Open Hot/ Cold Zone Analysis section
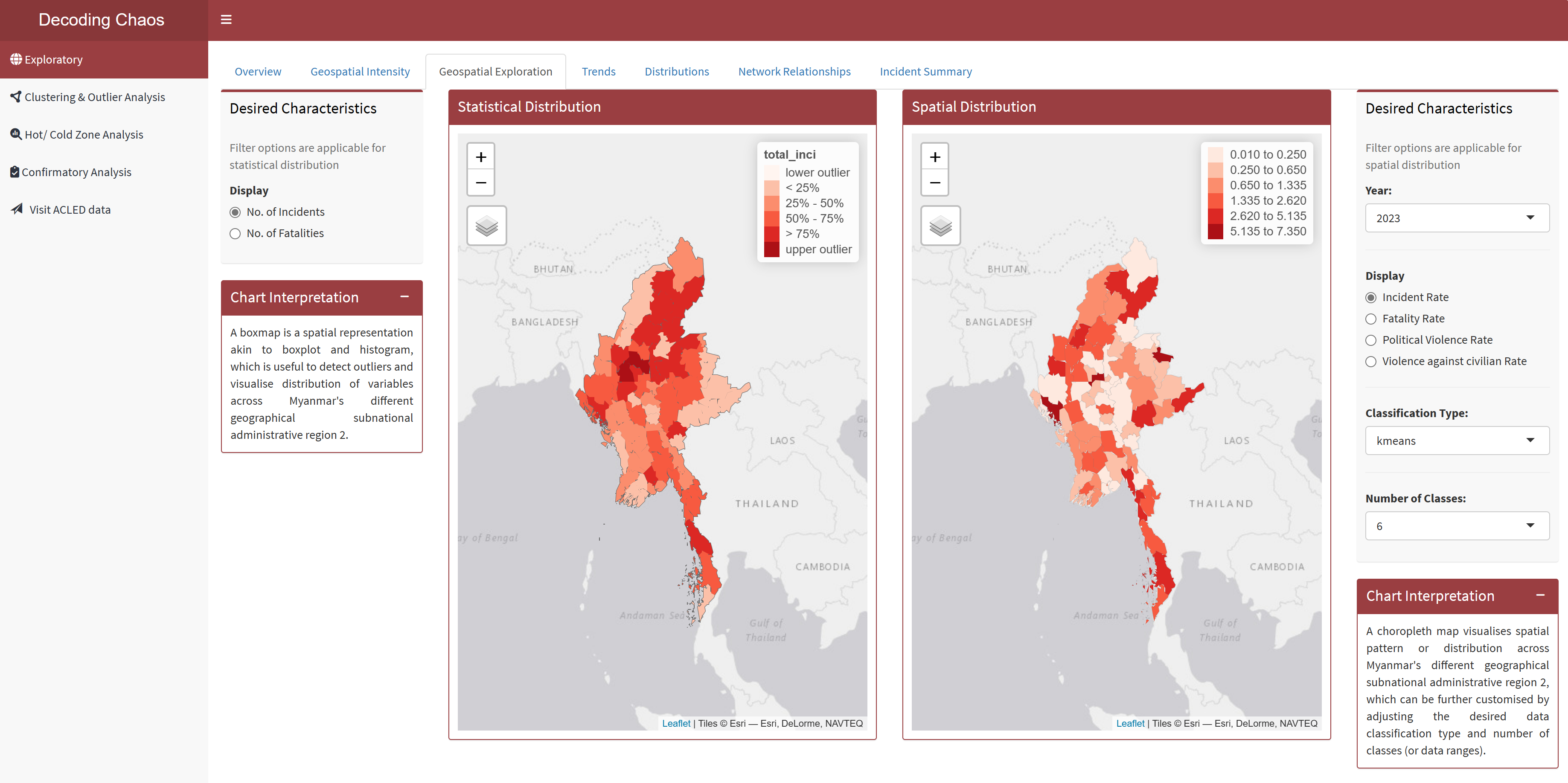1568x783 pixels. 83,134
